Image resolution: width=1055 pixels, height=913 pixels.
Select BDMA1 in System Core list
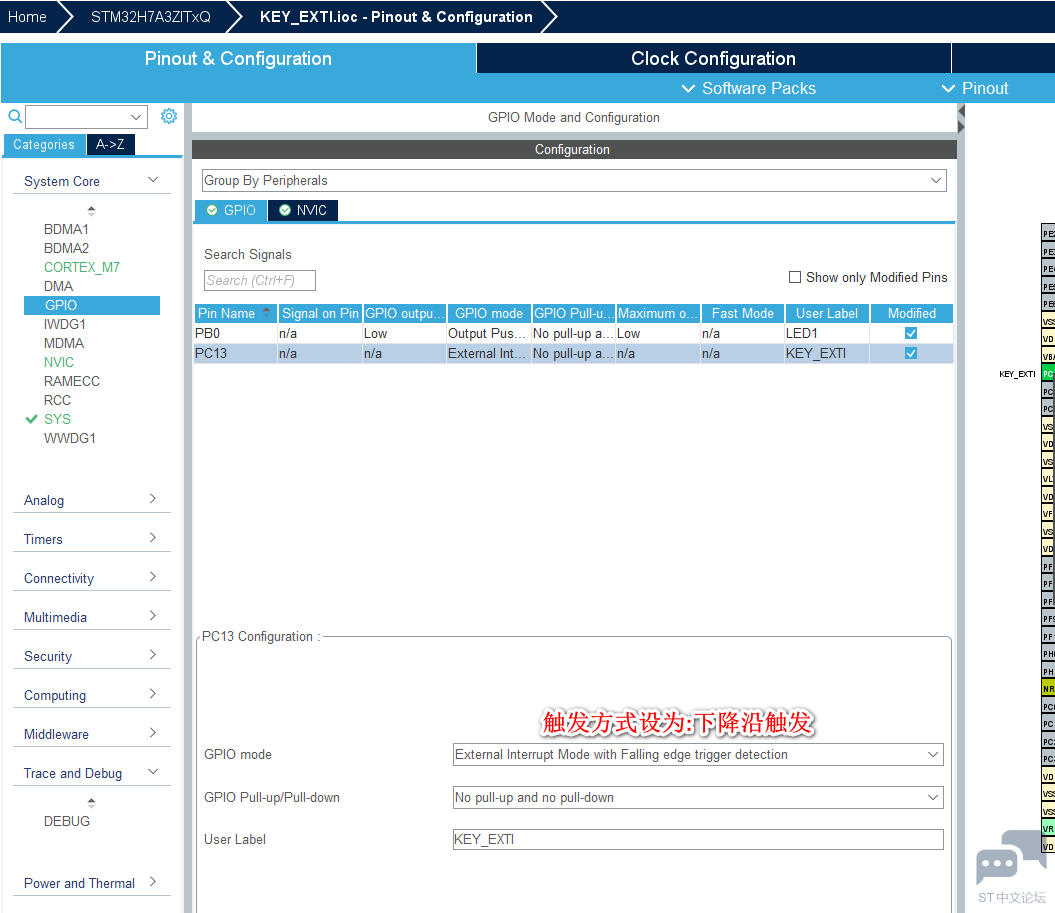click(67, 229)
